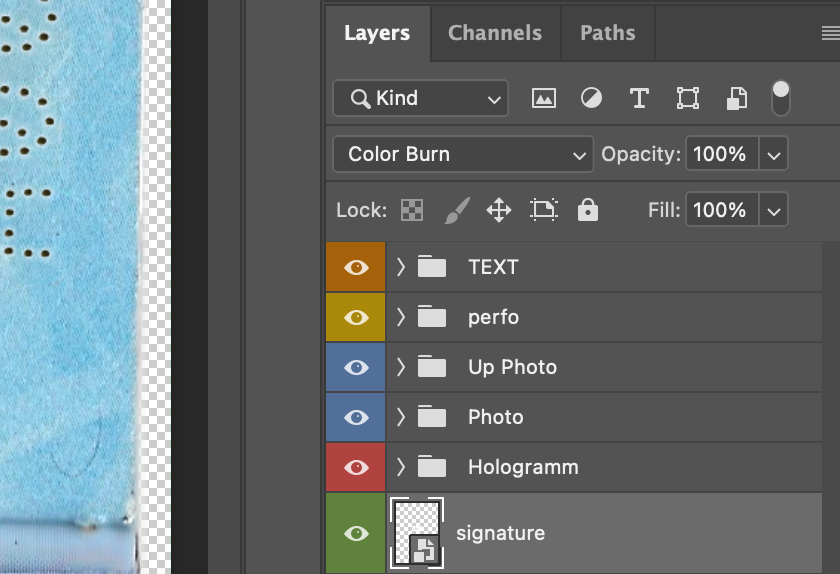Filter layers by adjustment layer icon
The width and height of the screenshot is (840, 574).
click(x=591, y=98)
